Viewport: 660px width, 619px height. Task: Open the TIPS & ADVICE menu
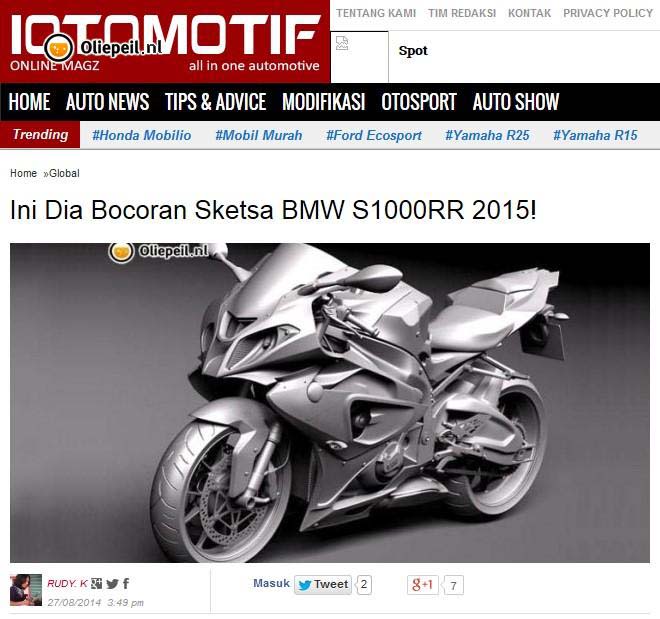(216, 102)
